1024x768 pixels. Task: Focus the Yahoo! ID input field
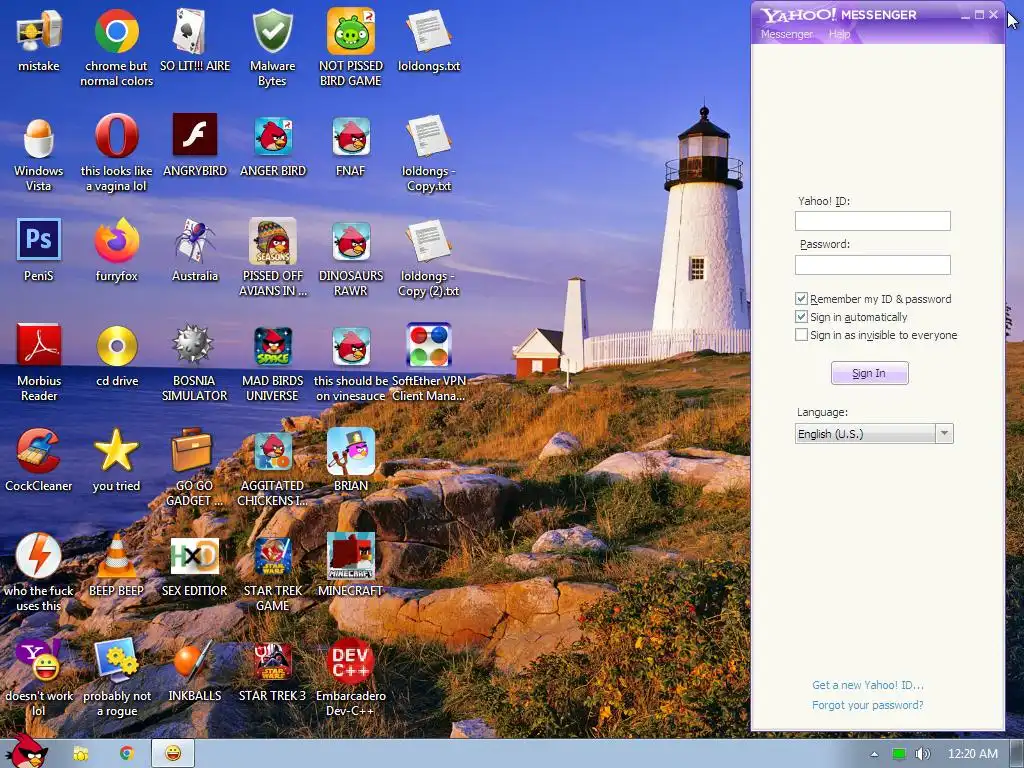pos(872,221)
